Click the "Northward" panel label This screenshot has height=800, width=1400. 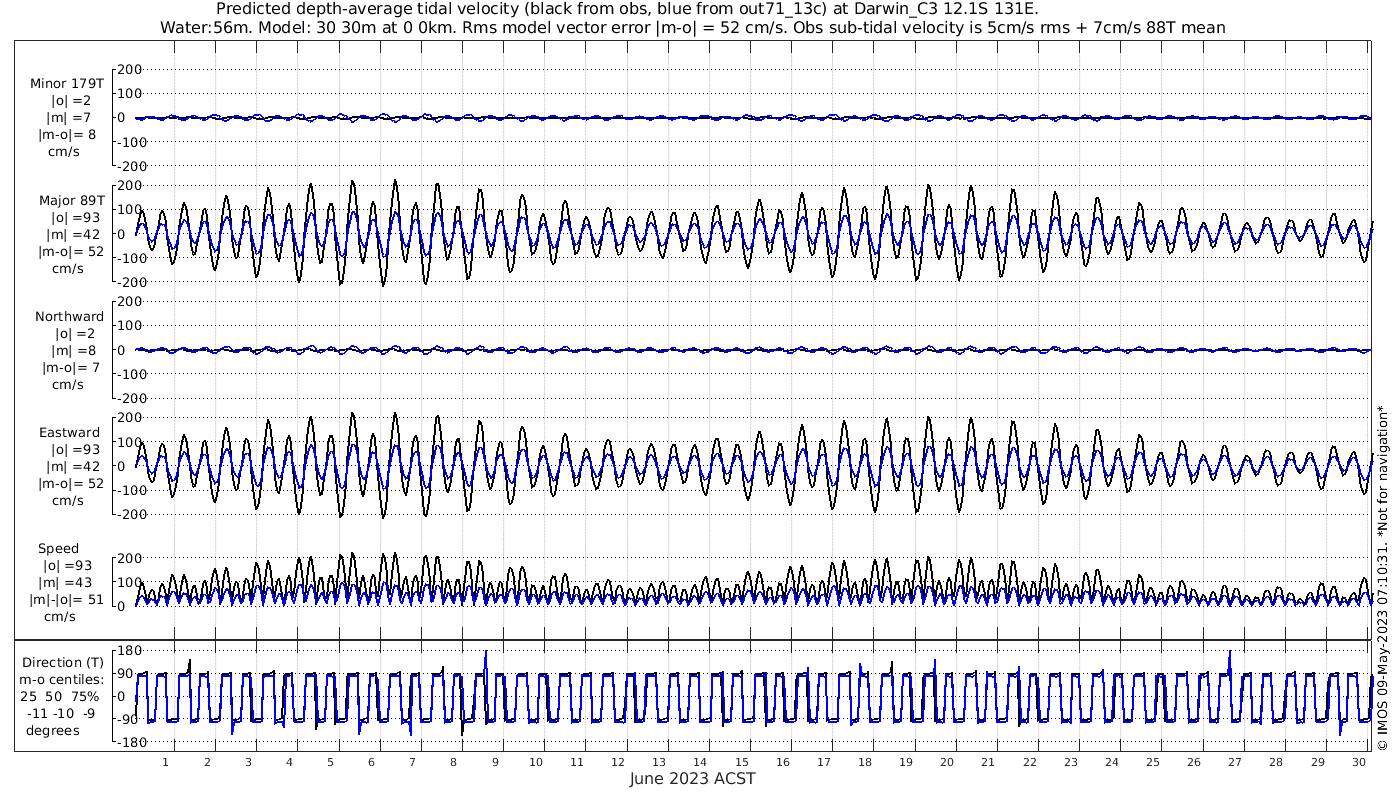pos(69,316)
